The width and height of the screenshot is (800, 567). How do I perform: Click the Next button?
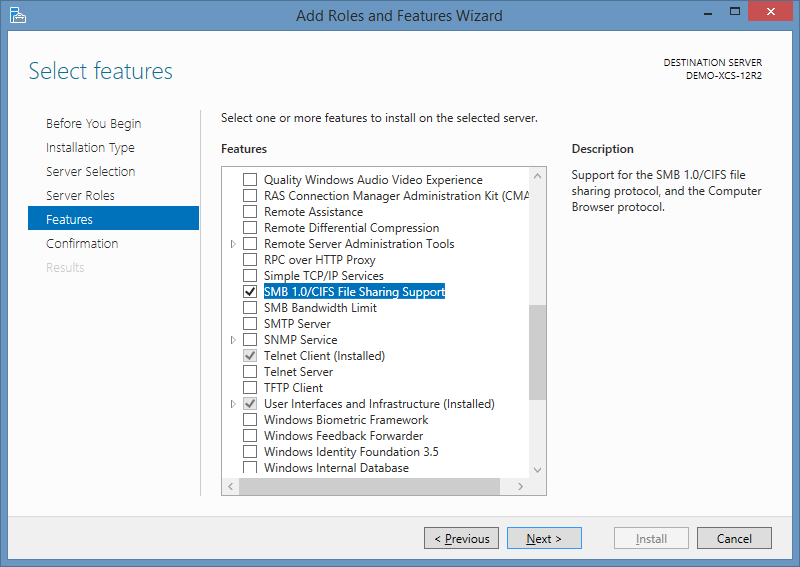click(x=544, y=538)
